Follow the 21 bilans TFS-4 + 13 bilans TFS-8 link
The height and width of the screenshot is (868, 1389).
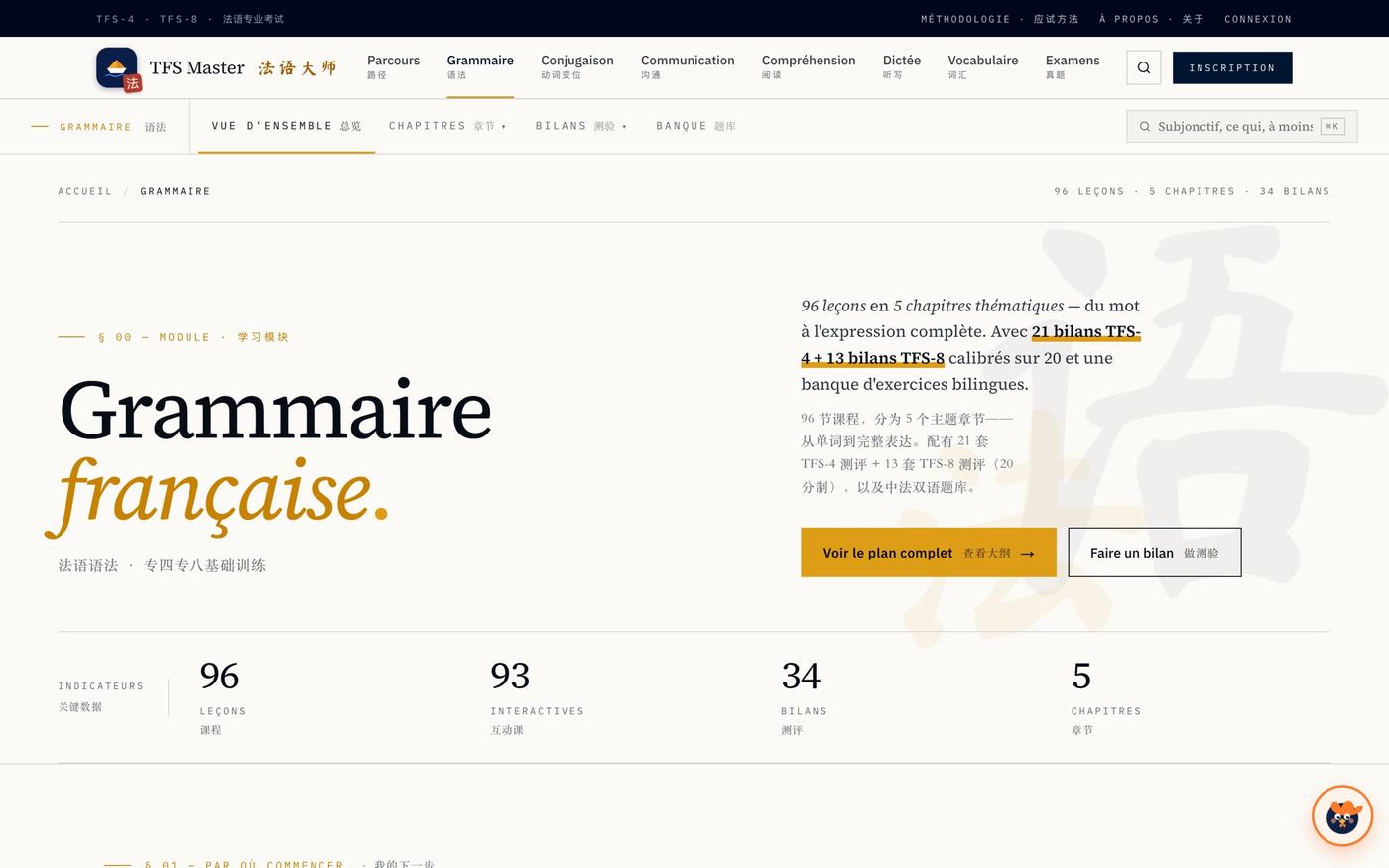[970, 345]
